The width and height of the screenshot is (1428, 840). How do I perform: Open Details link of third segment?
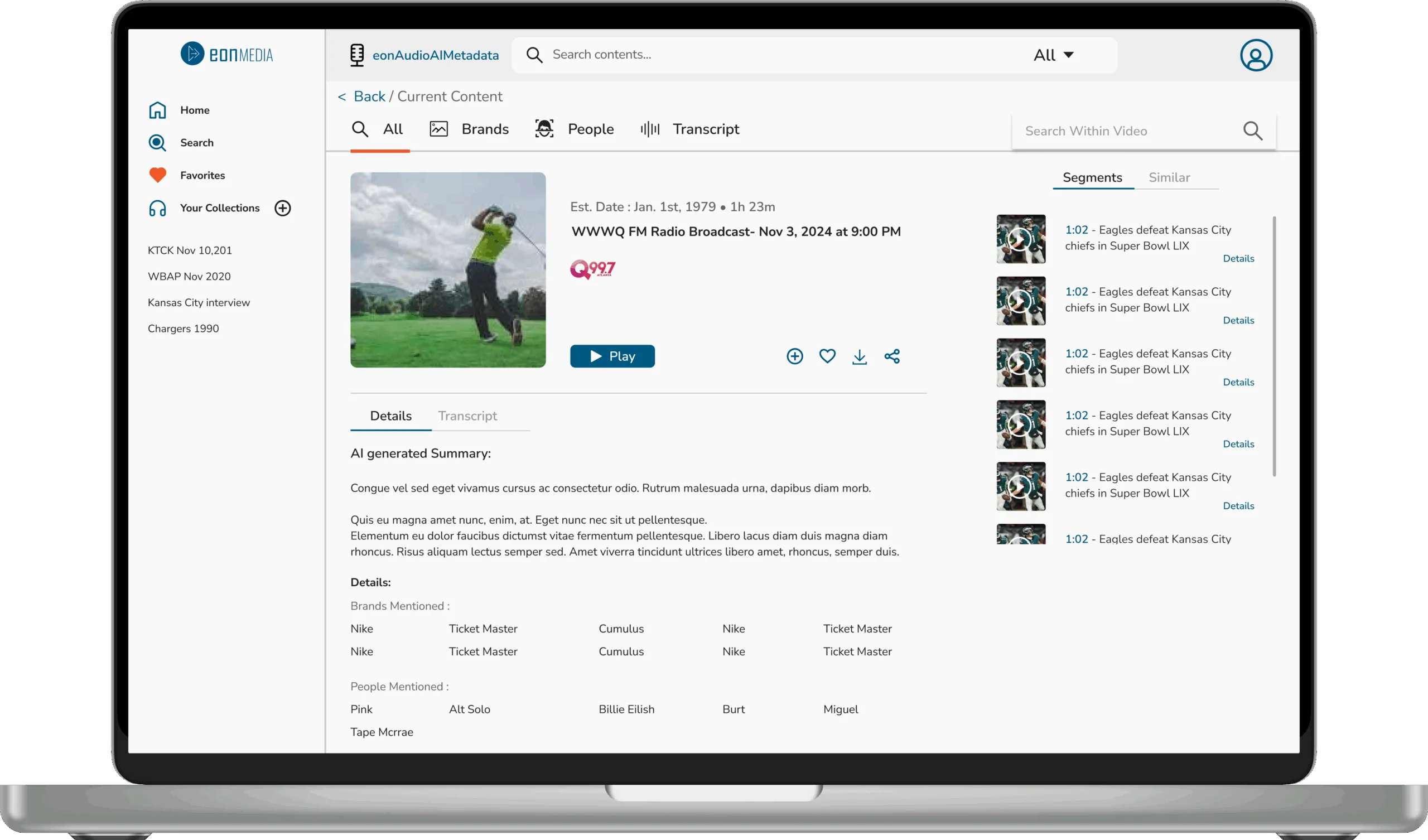click(1238, 382)
